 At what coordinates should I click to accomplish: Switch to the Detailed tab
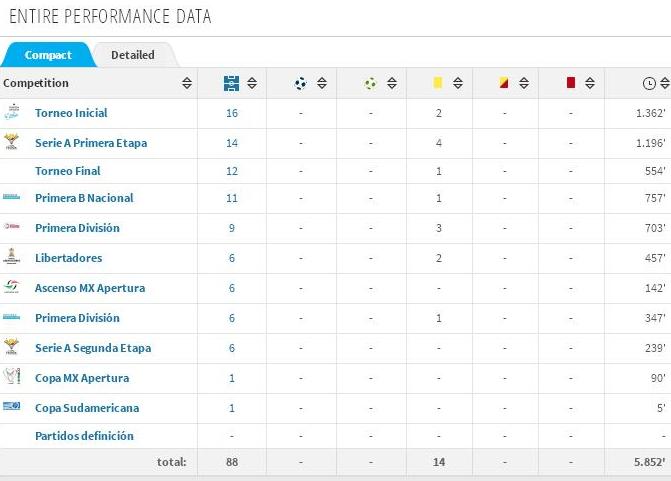tap(133, 55)
